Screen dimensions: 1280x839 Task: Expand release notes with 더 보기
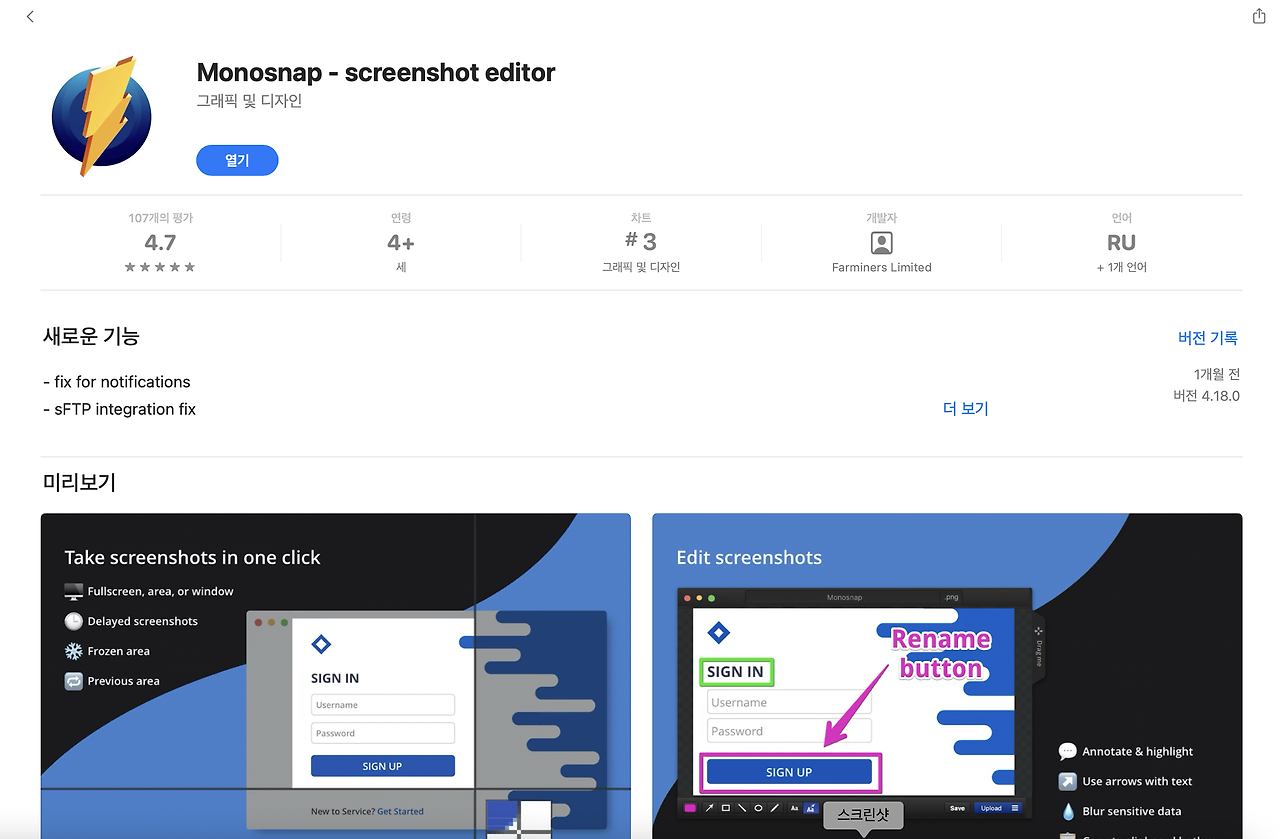965,409
